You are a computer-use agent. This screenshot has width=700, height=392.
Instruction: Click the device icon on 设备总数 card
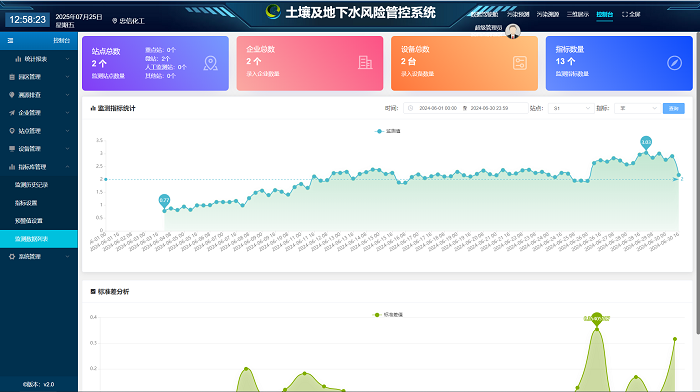(x=520, y=63)
